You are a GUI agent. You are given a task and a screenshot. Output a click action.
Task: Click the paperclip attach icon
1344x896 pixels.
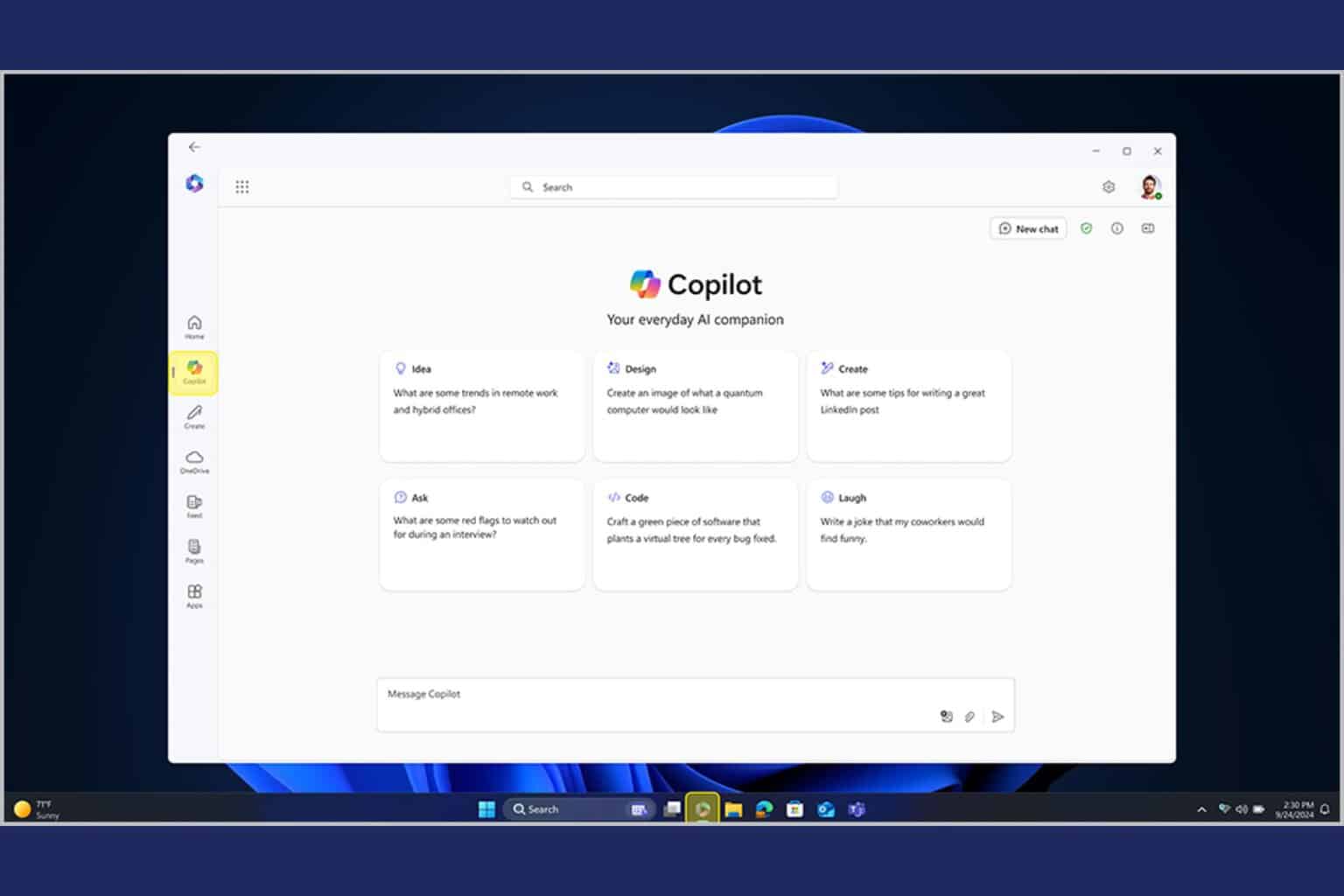[x=969, y=717]
